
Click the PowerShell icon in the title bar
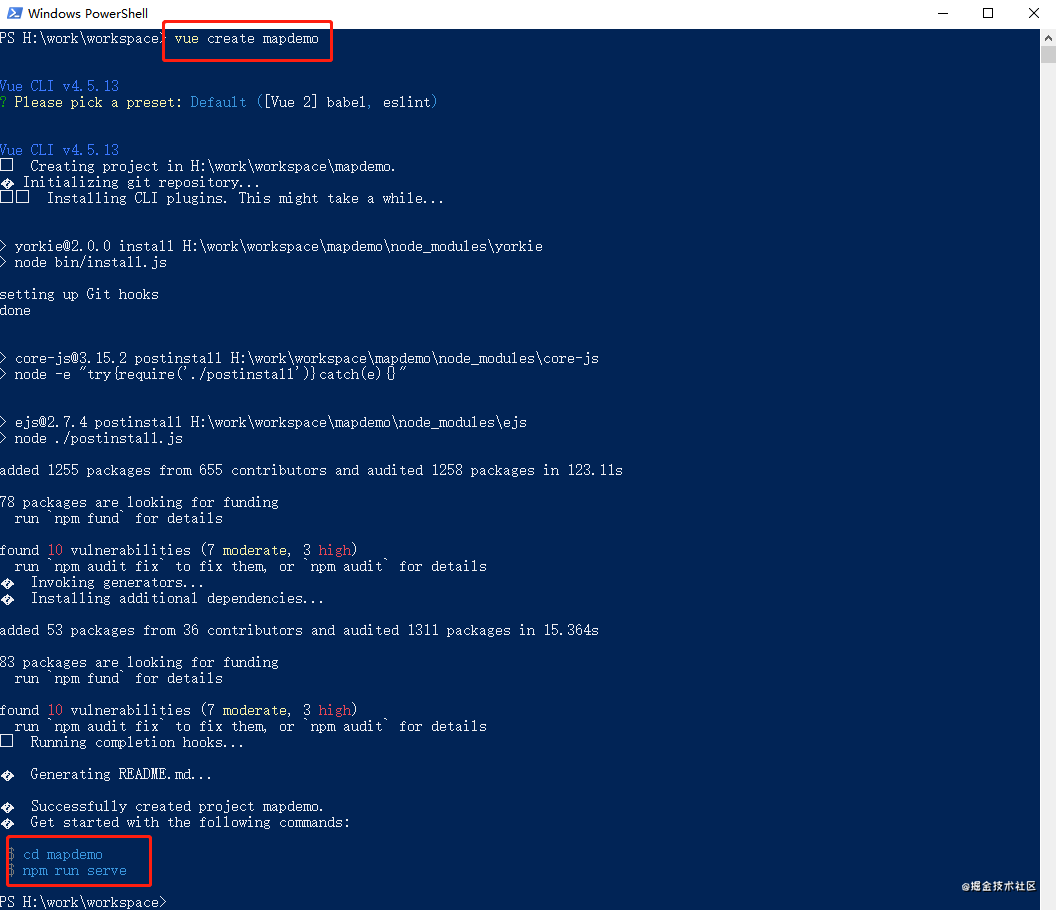click(14, 13)
